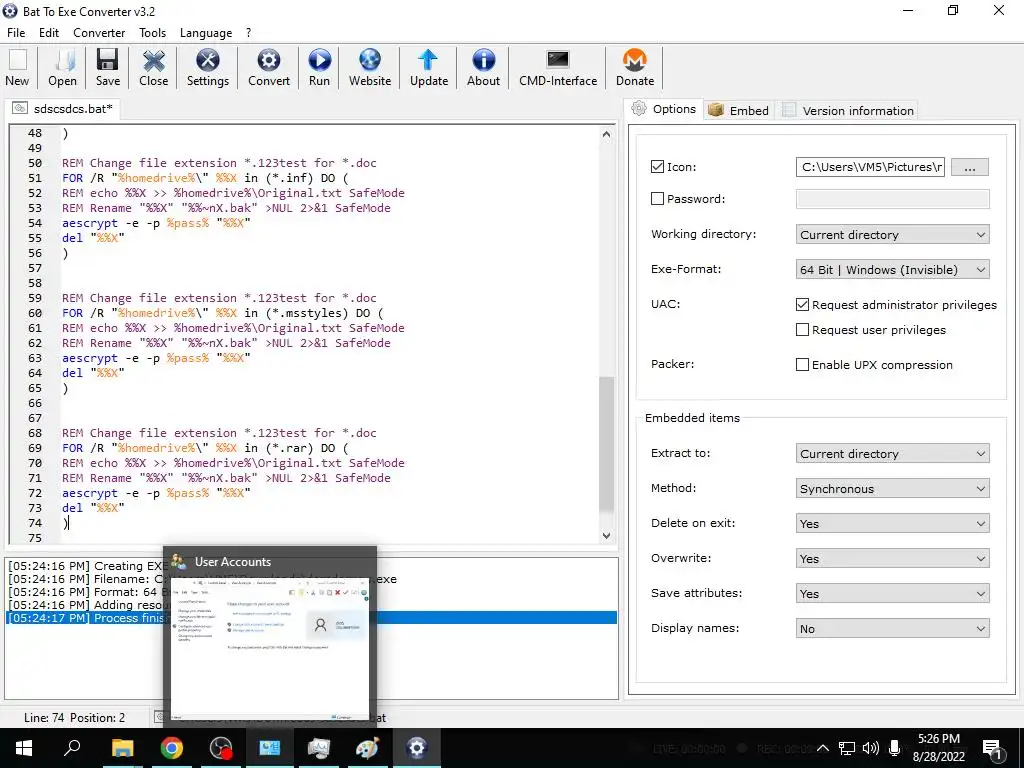Uncheck the Icon checkbox
The image size is (1024, 768).
pyautogui.click(x=658, y=167)
